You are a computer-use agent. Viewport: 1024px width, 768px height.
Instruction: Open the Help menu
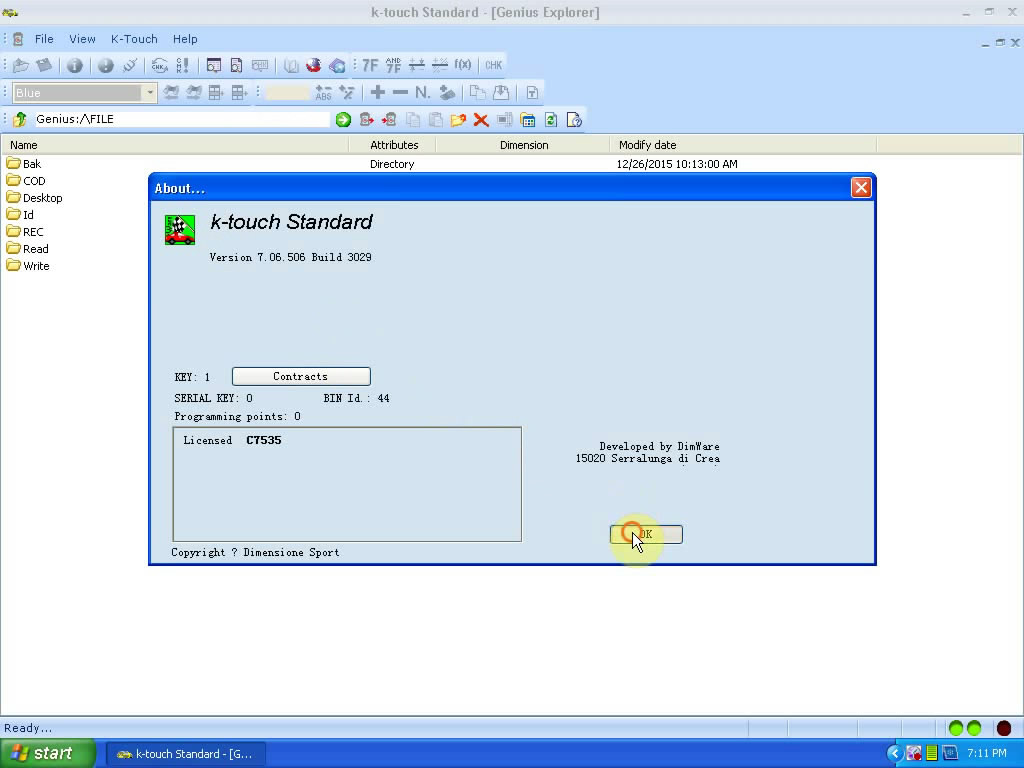[x=185, y=39]
